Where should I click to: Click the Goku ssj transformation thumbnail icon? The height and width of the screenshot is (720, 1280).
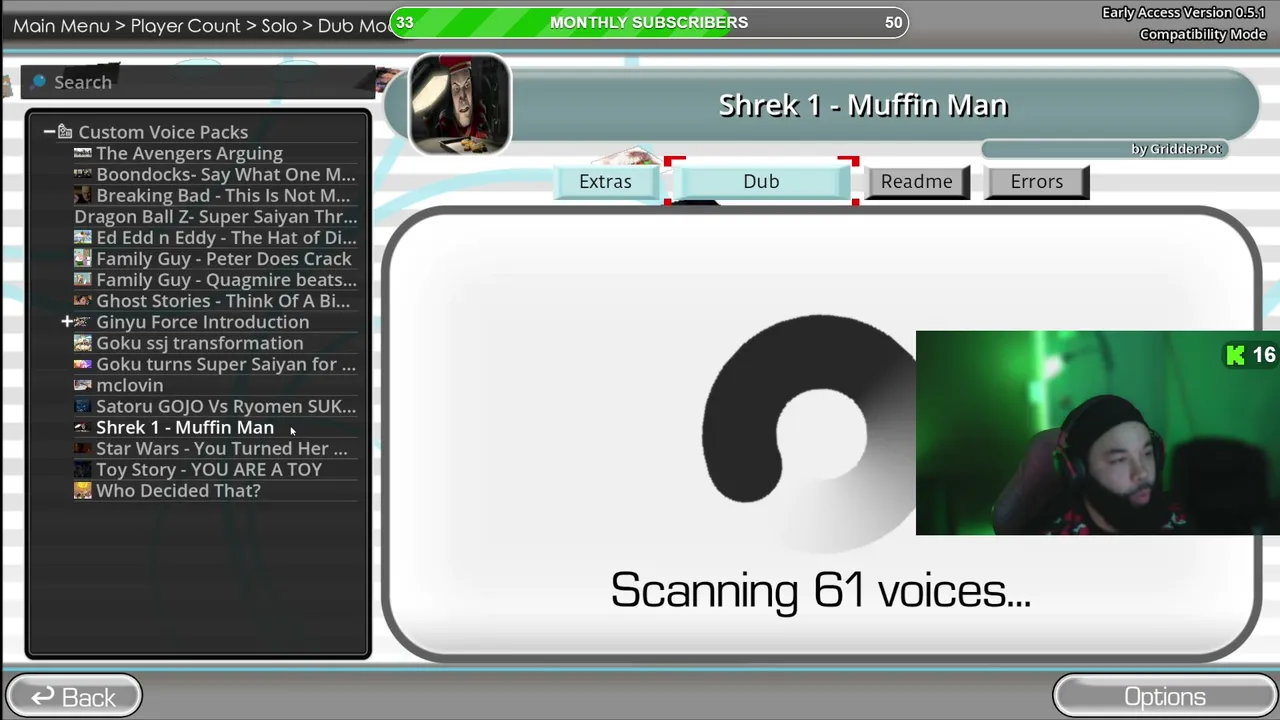(83, 343)
